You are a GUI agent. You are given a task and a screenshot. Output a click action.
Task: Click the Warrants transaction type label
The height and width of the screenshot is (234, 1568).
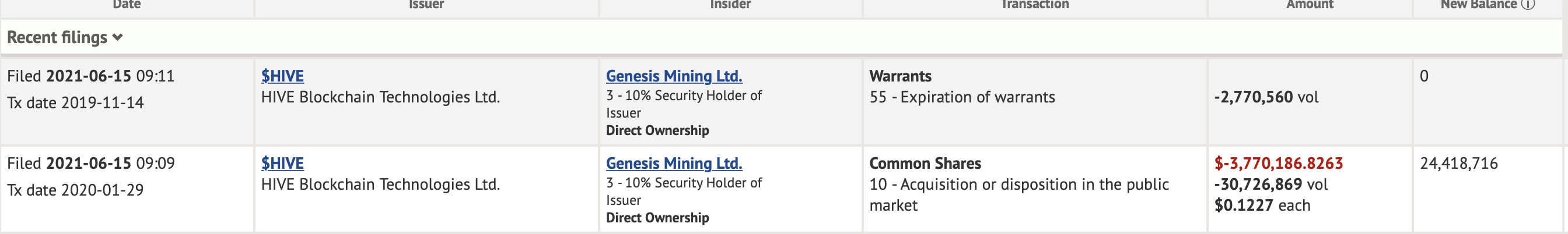pyautogui.click(x=900, y=76)
